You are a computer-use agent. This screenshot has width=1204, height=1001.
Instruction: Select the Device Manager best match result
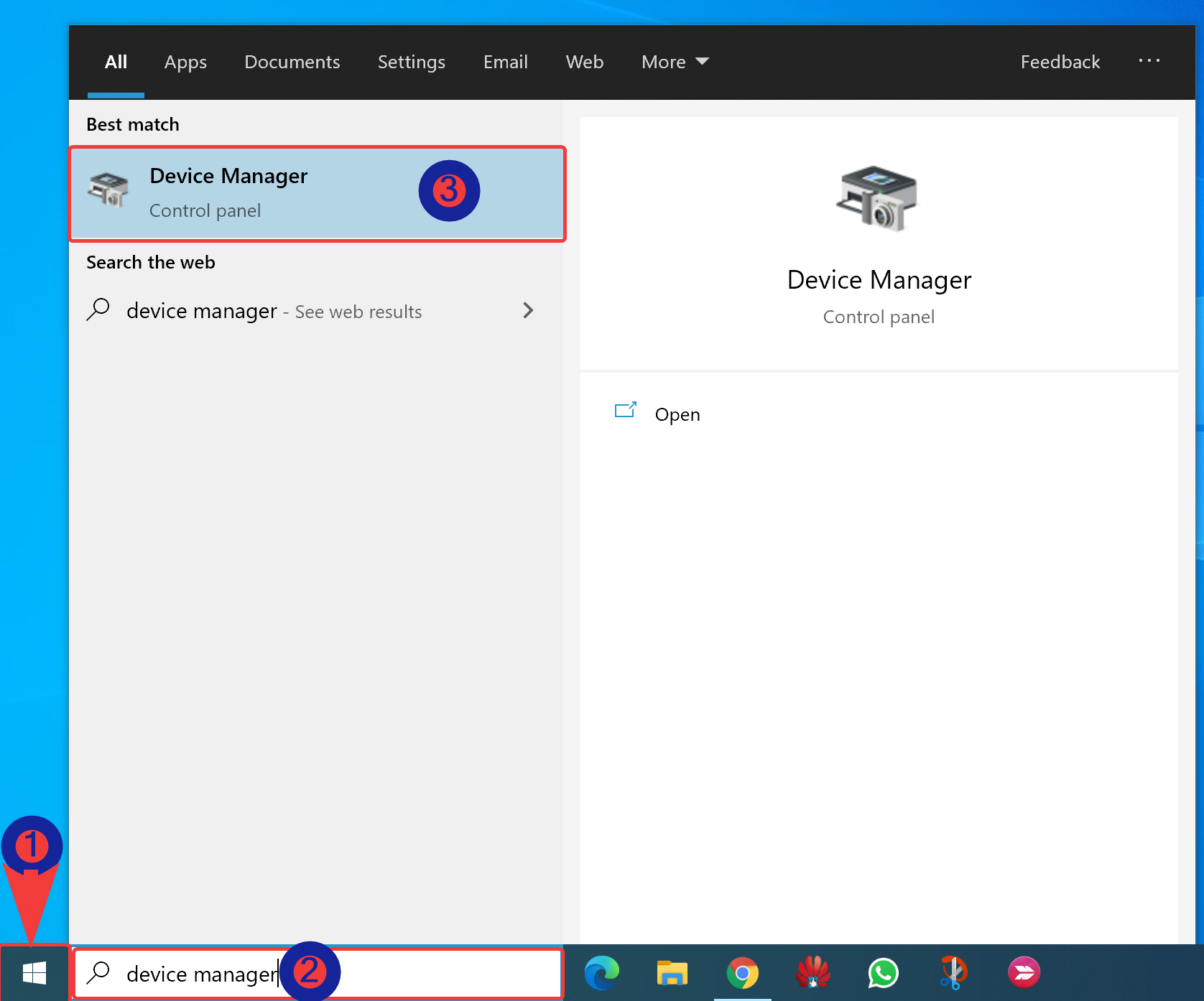click(x=318, y=194)
